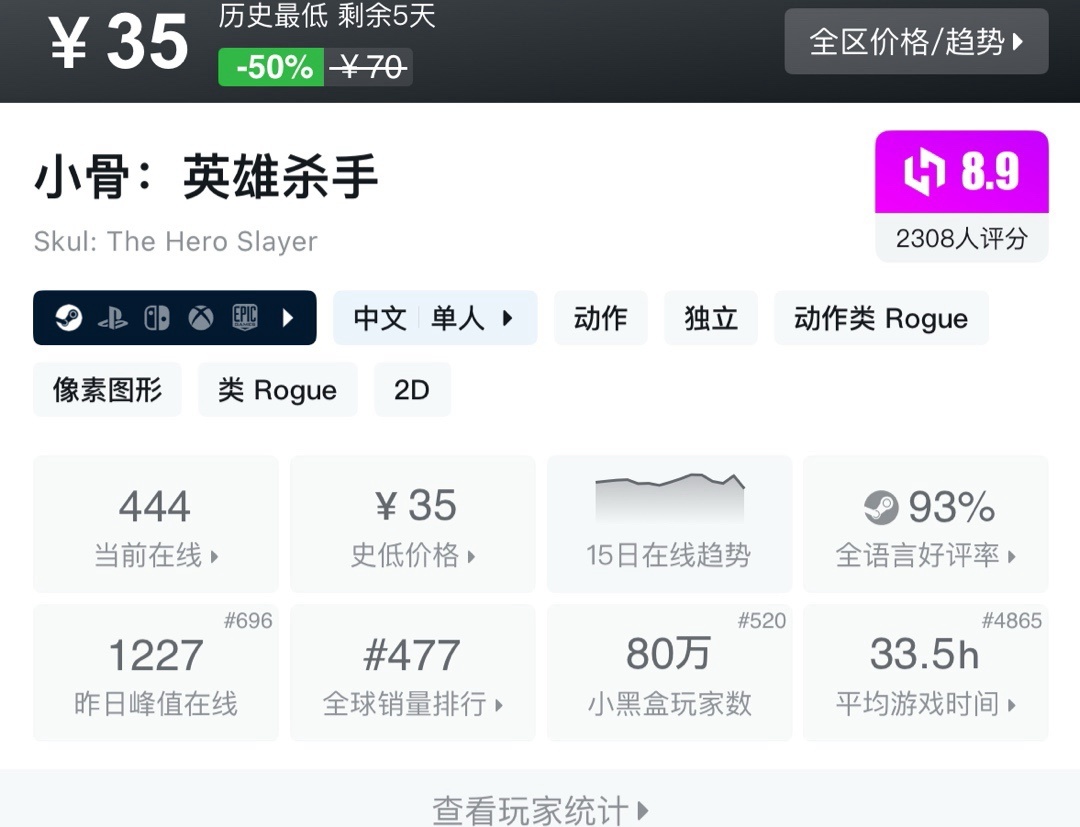Expand the 平均游戏时间 details arrow
The height and width of the screenshot is (827, 1080).
point(1012,705)
